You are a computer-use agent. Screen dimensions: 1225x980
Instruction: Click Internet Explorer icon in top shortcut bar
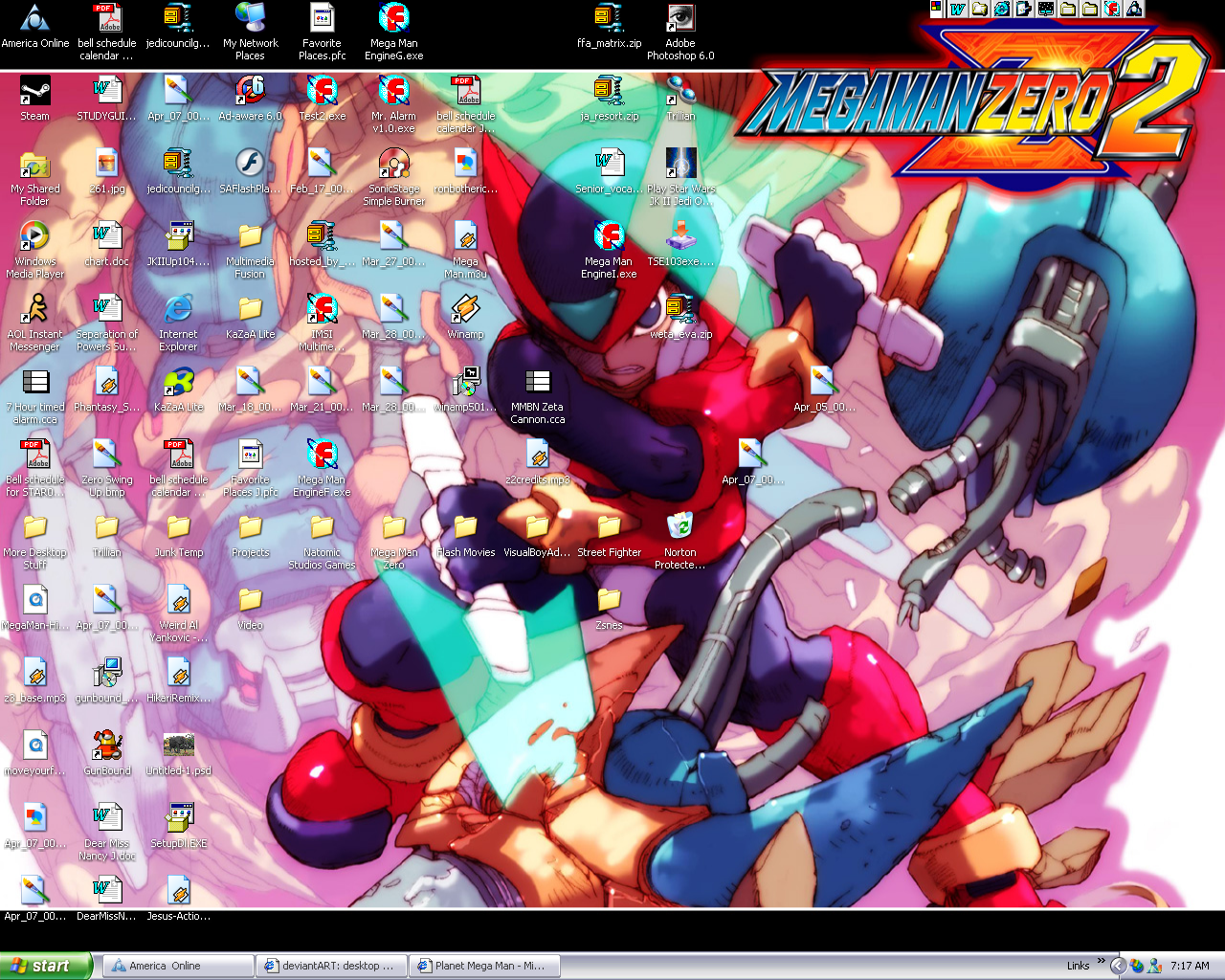click(1002, 10)
